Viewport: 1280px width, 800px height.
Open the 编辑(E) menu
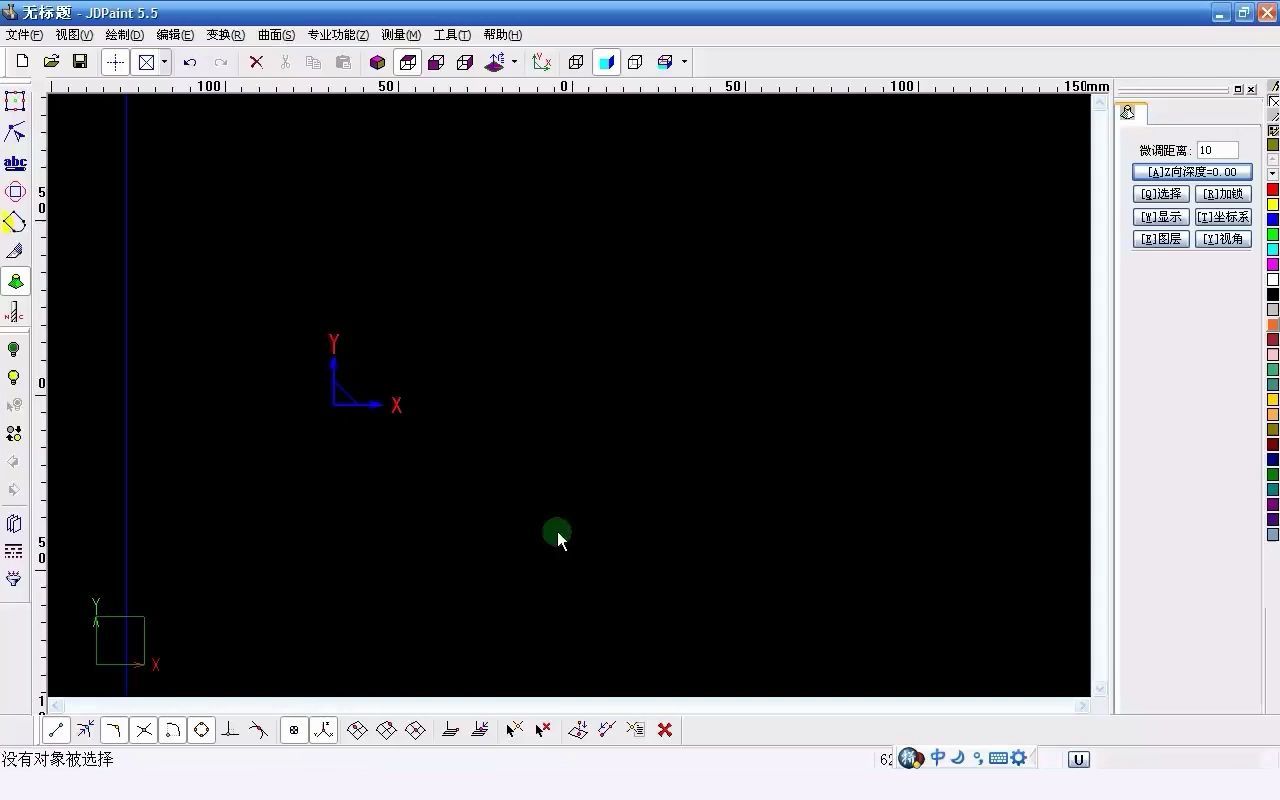coord(175,35)
